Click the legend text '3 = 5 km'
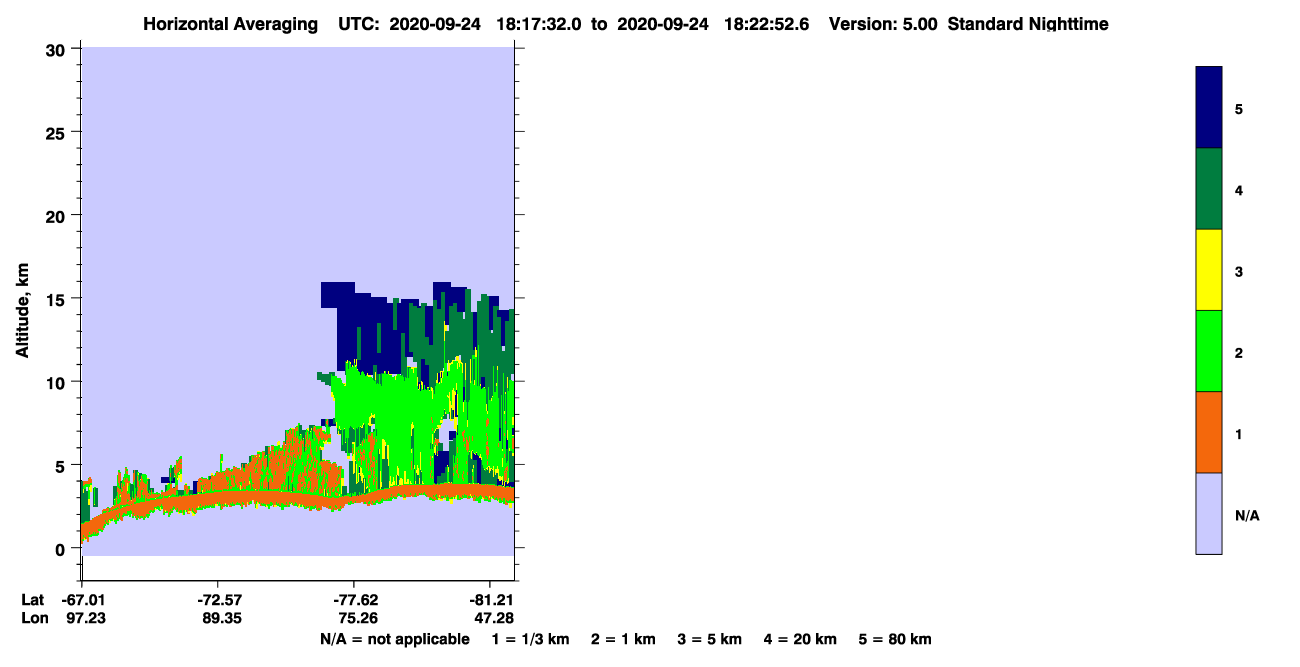 point(710,639)
